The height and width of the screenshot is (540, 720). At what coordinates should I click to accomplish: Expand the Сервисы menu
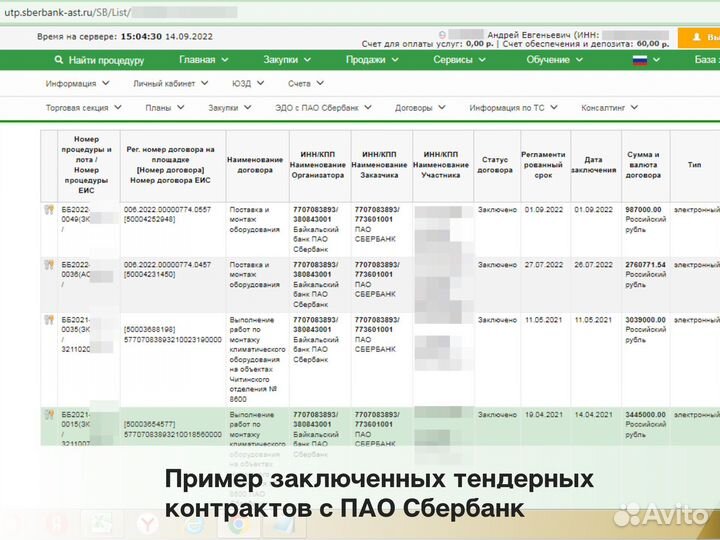pos(459,60)
